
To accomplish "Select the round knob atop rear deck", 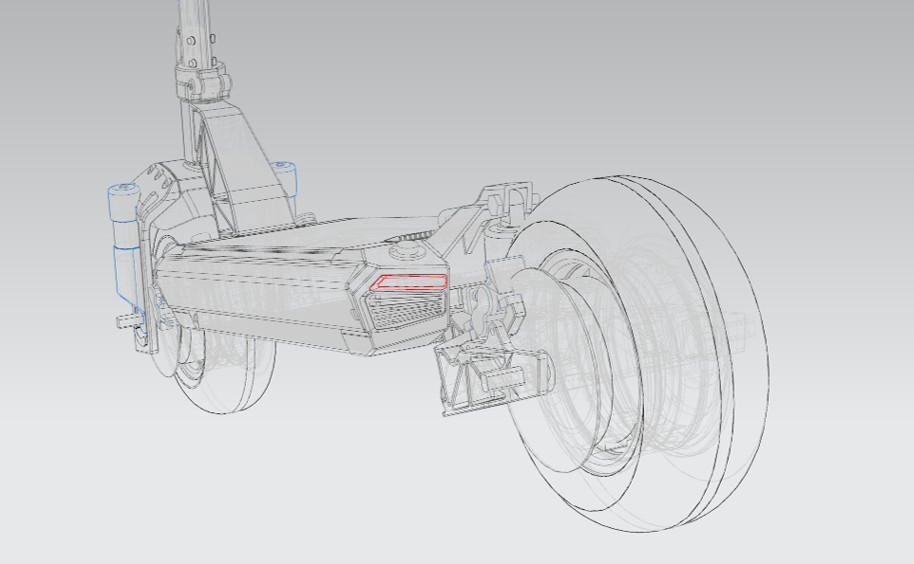I will tap(405, 251).
